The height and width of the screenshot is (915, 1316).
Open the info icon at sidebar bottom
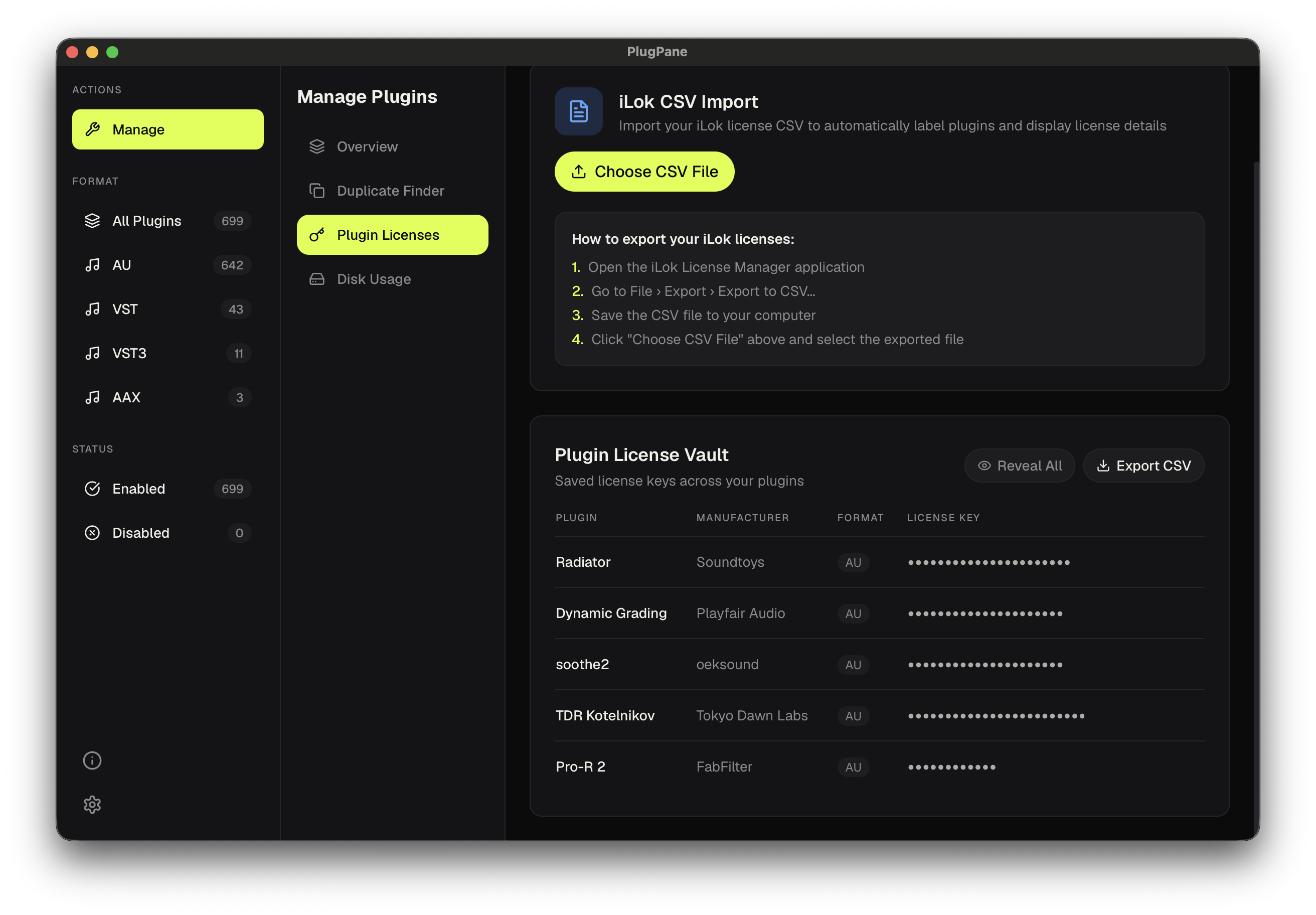(92, 760)
